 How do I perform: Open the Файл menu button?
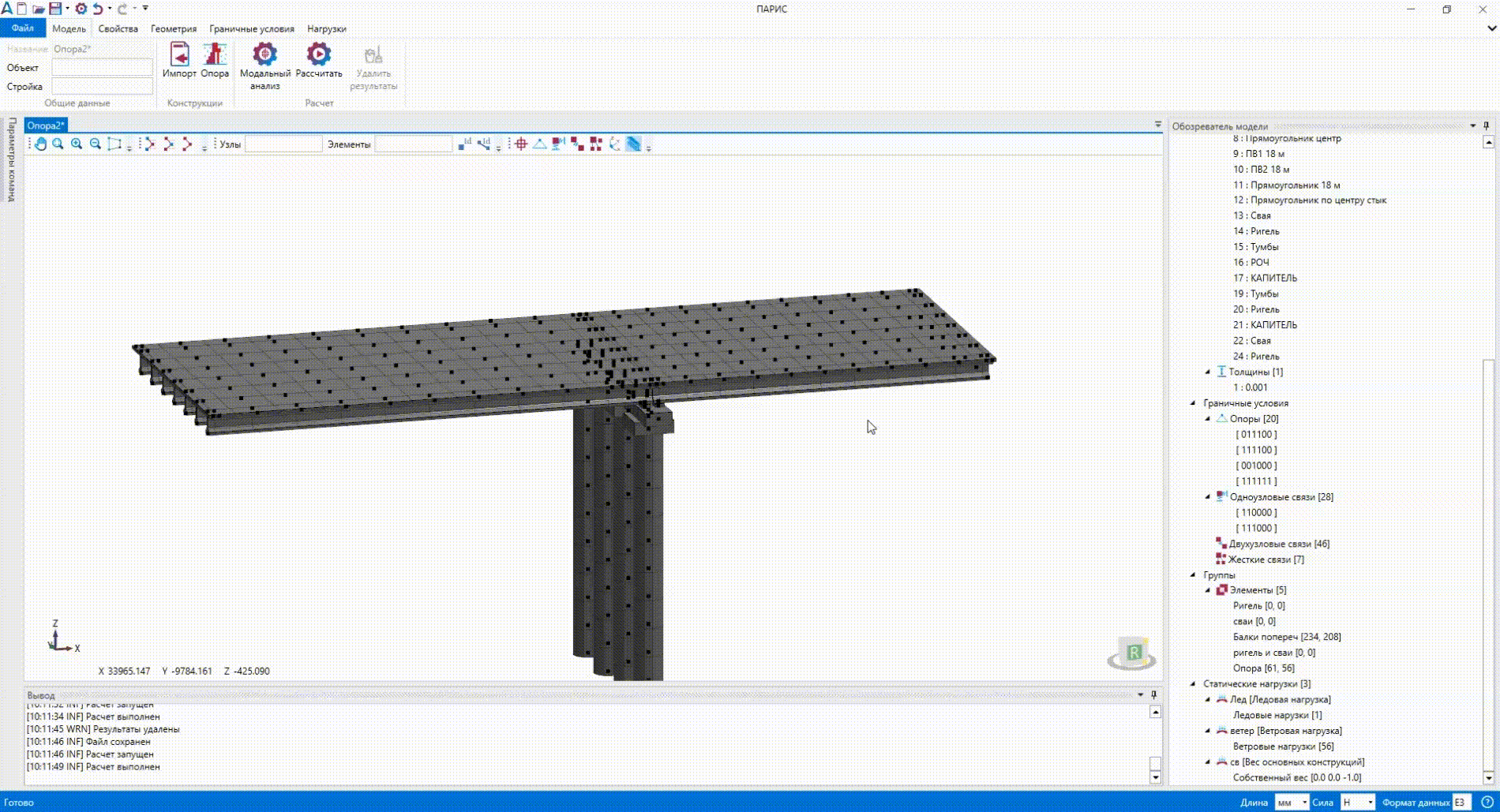click(x=22, y=28)
